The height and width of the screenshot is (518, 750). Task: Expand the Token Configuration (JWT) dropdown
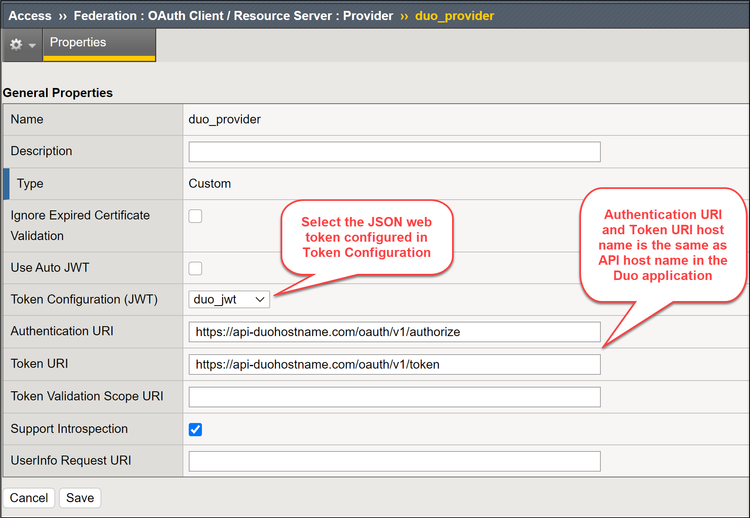[x=229, y=299]
